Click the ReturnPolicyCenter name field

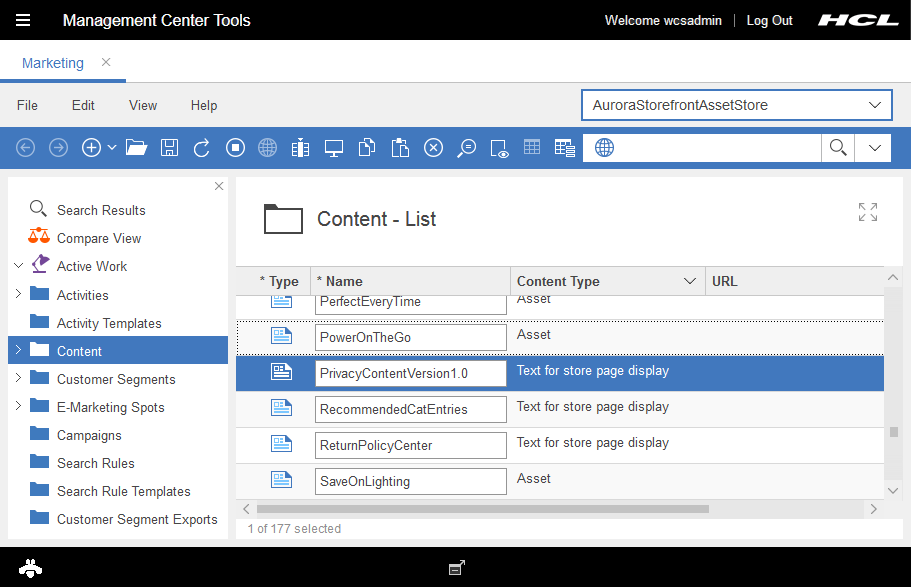click(x=409, y=445)
